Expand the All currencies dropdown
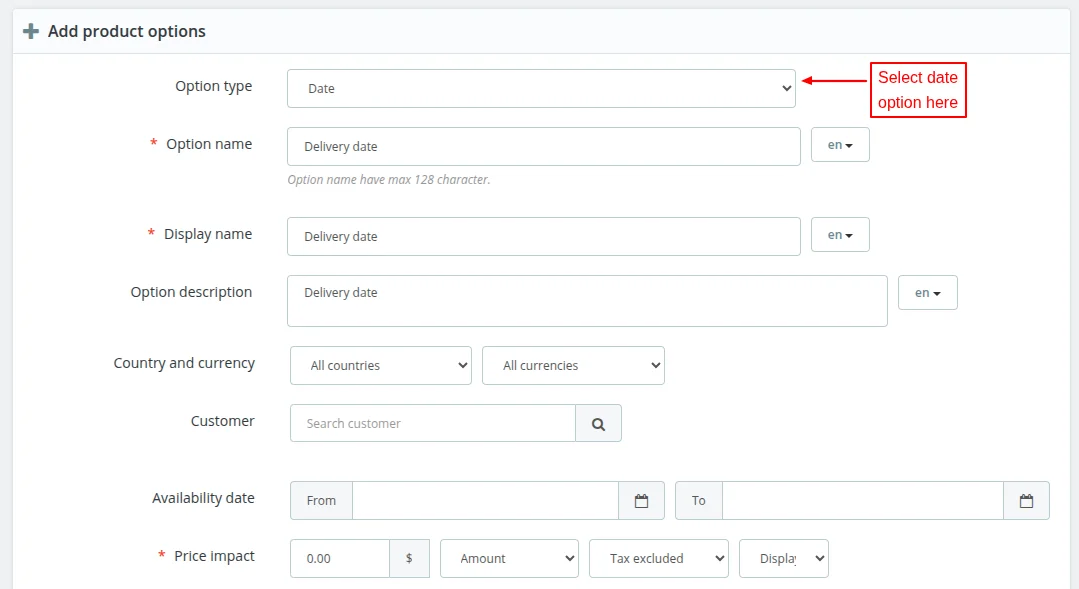The width and height of the screenshot is (1079, 589). pyautogui.click(x=573, y=366)
